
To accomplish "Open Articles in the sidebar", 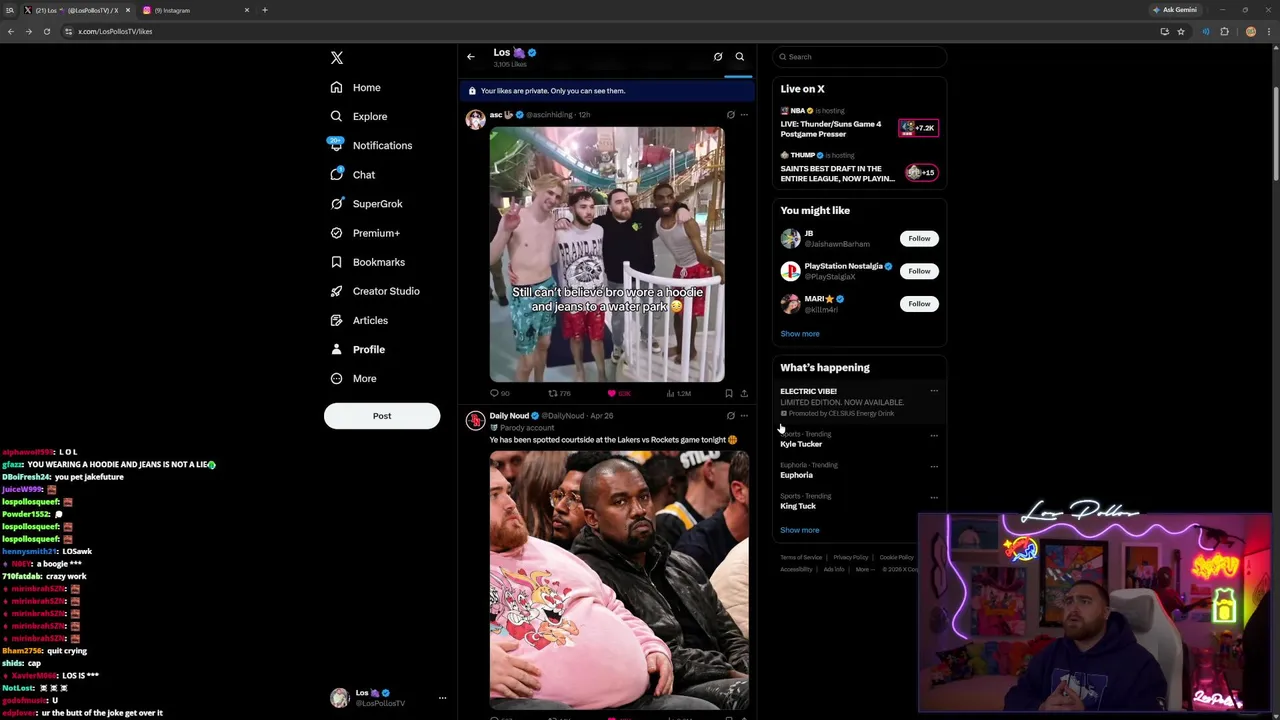I will (x=359, y=320).
